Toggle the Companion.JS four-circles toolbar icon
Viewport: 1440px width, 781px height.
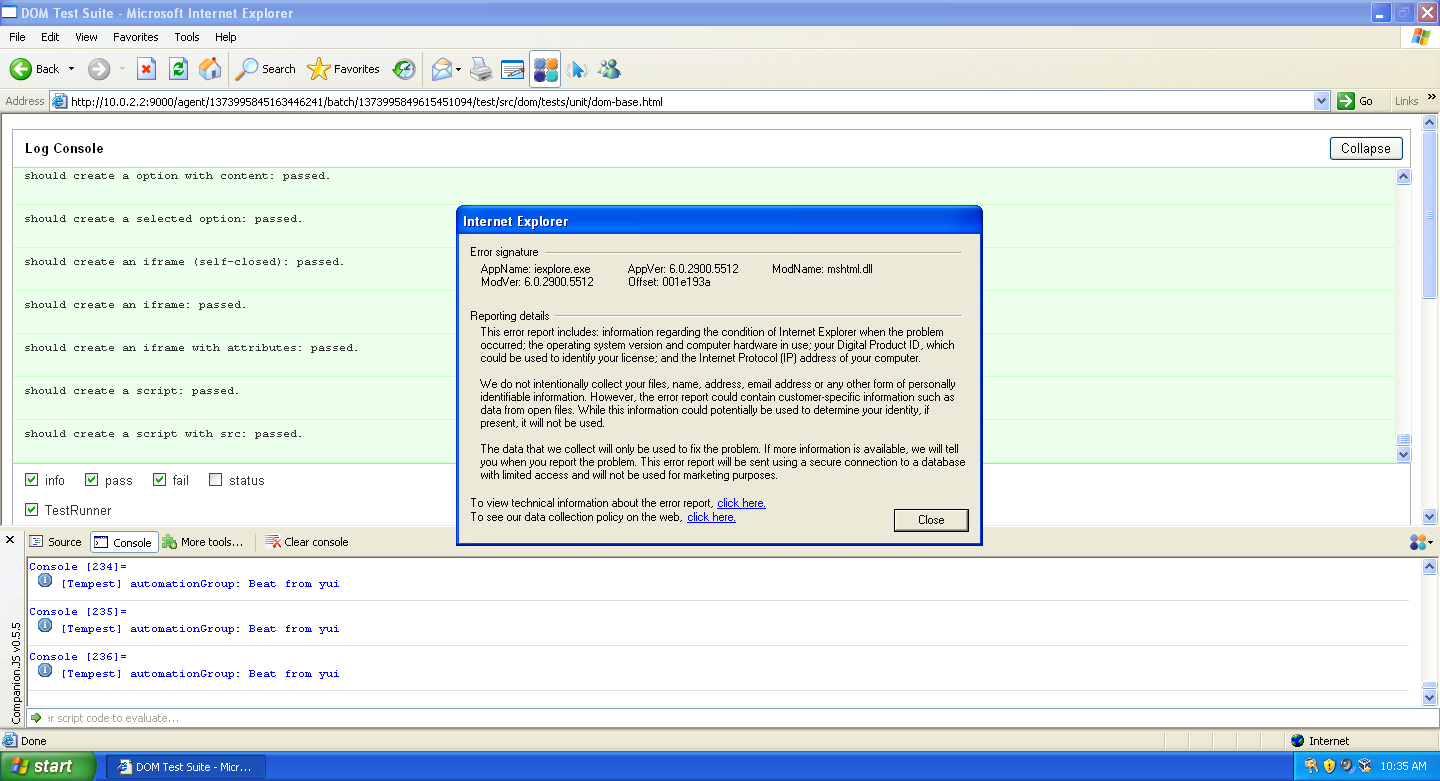545,69
